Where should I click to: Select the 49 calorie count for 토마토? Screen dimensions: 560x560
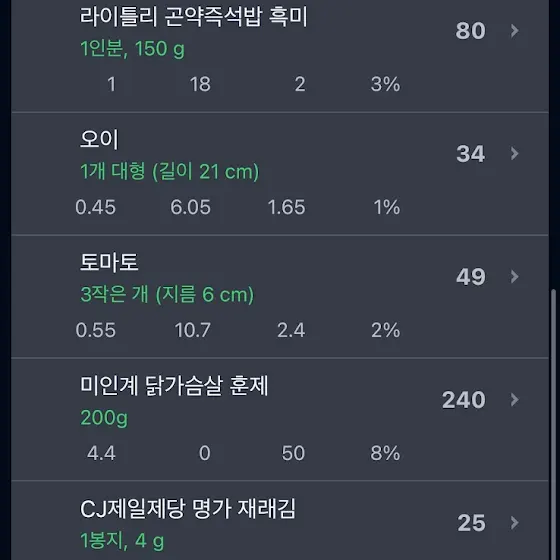[x=470, y=276]
